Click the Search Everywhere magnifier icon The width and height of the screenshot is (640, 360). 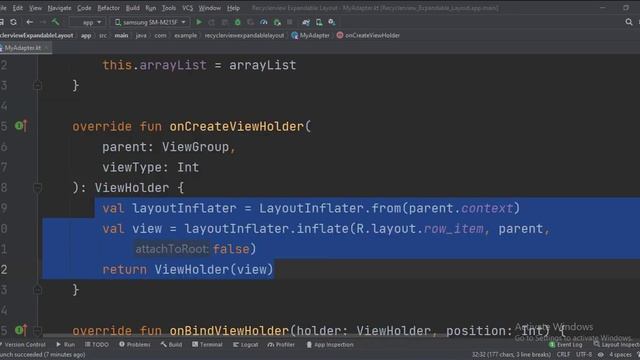click(629, 22)
